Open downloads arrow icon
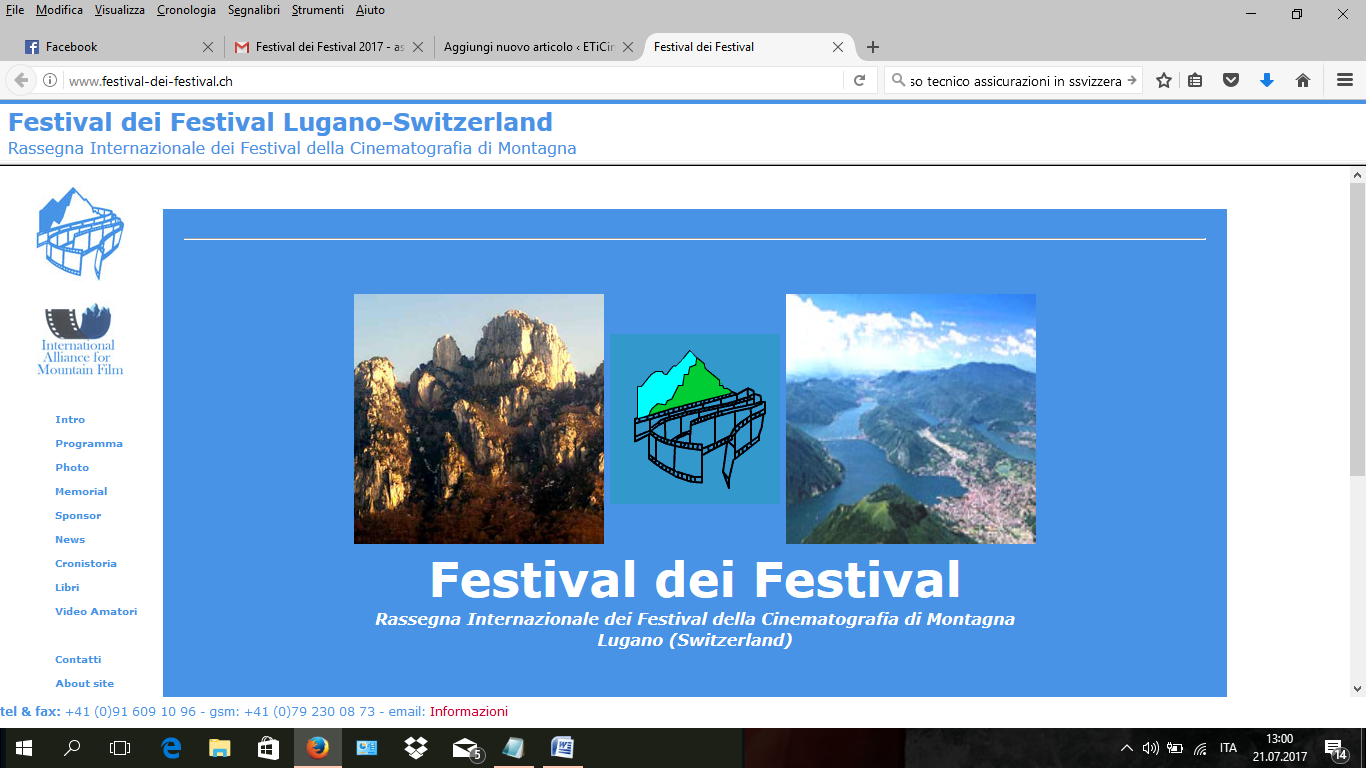The height and width of the screenshot is (768, 1366). 1267,81
